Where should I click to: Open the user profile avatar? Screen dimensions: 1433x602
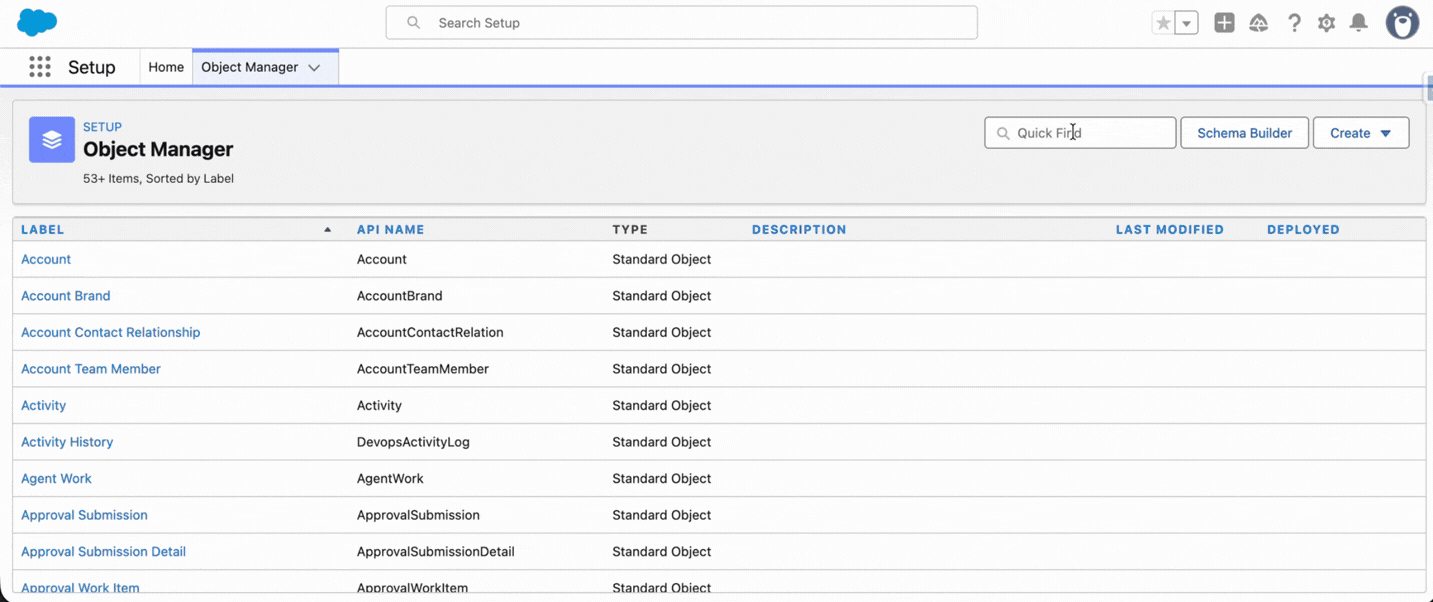click(x=1402, y=23)
